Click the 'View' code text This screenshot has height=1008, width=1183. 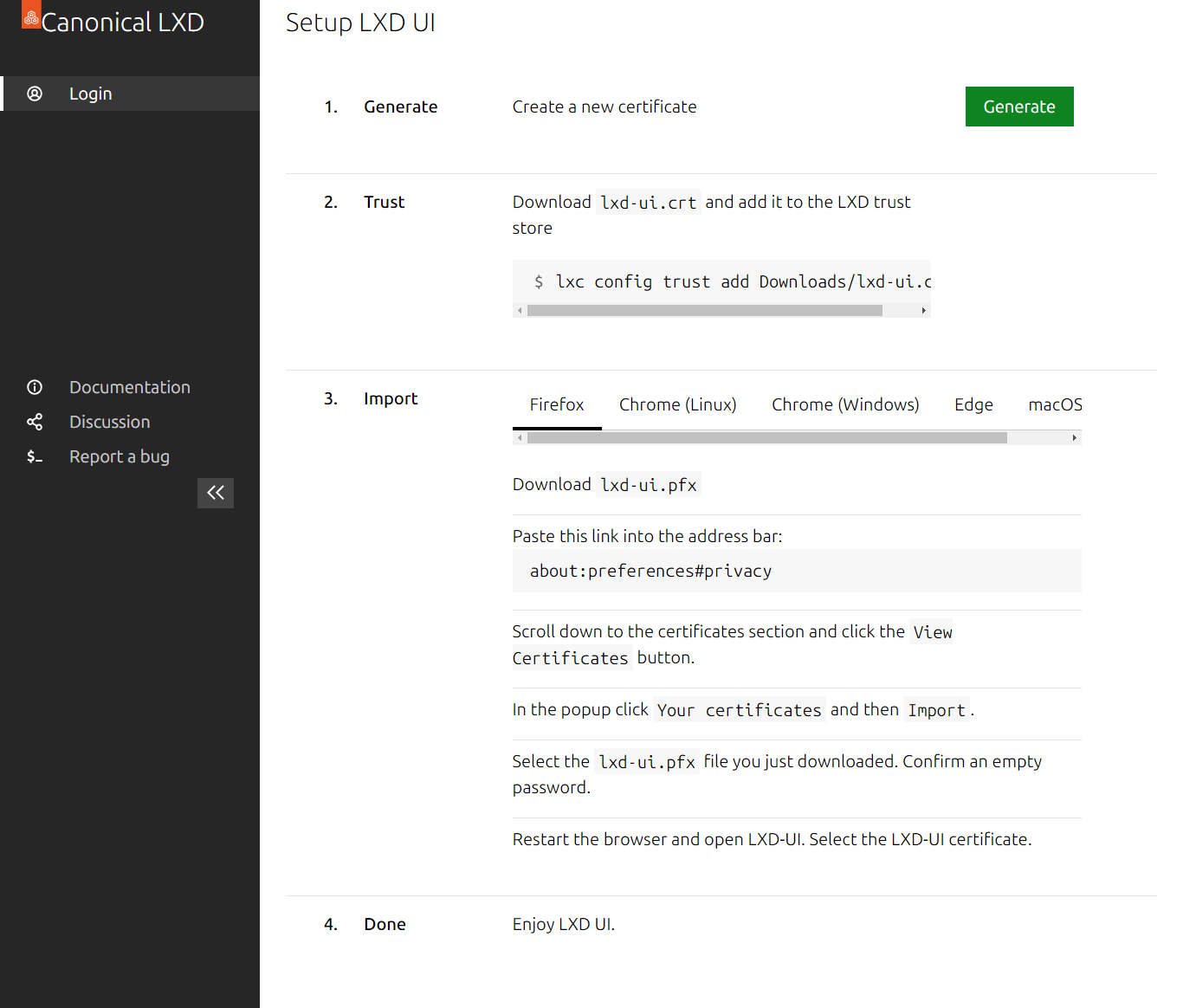point(933,632)
